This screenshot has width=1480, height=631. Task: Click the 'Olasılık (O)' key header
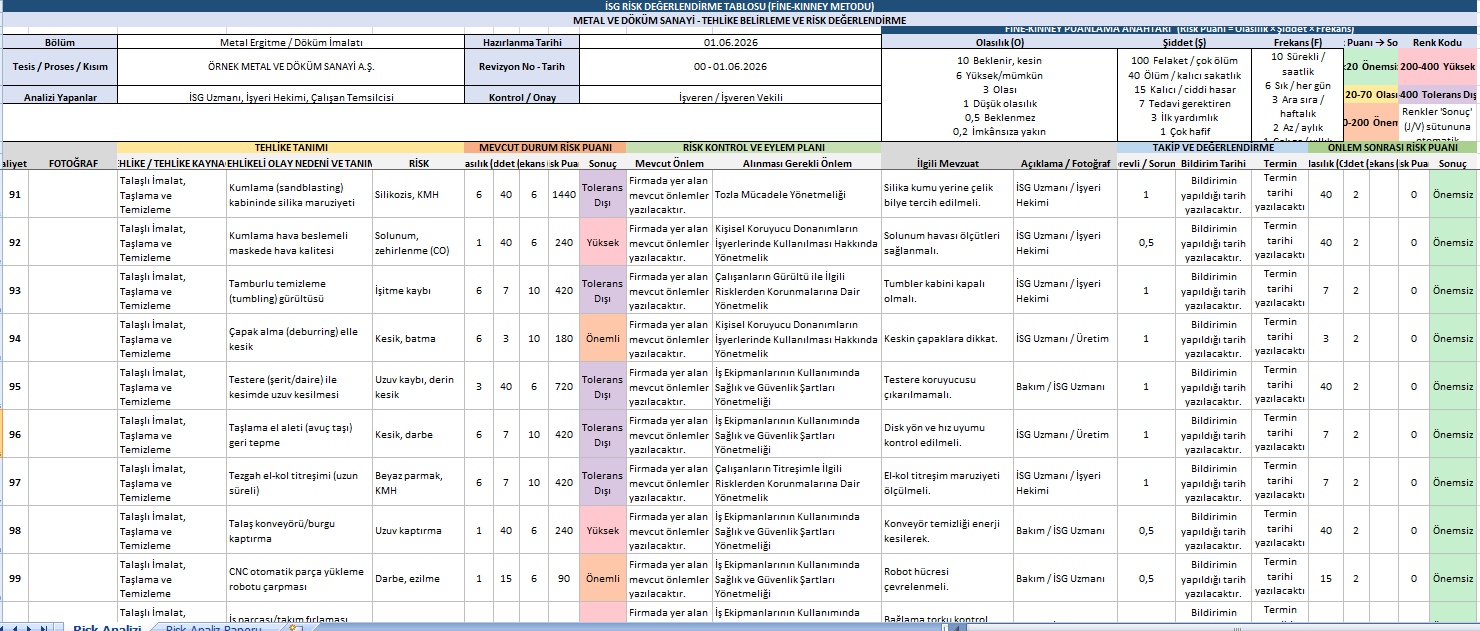[x=999, y=43]
